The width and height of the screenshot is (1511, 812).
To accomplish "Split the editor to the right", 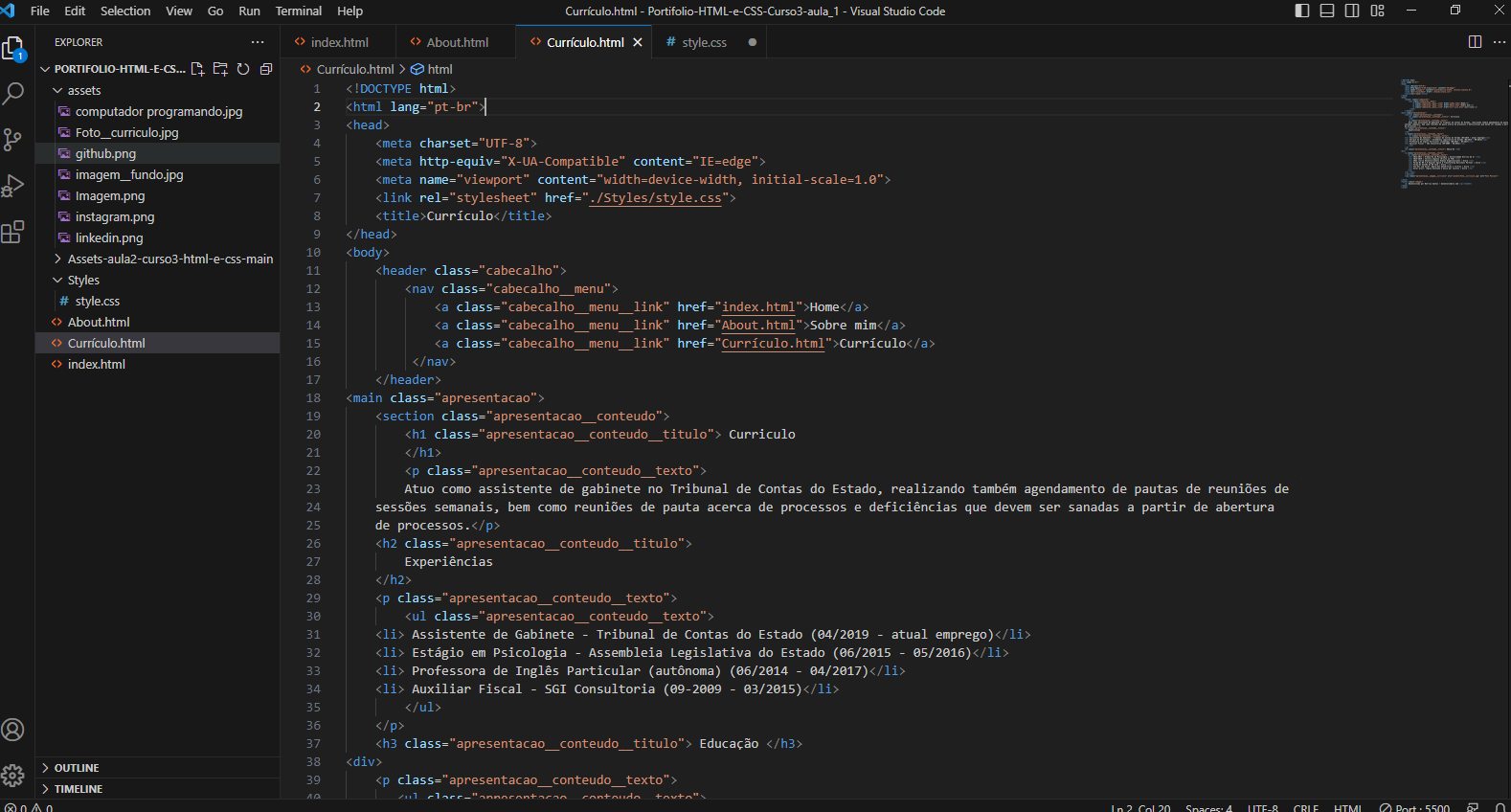I will pos(1475,42).
